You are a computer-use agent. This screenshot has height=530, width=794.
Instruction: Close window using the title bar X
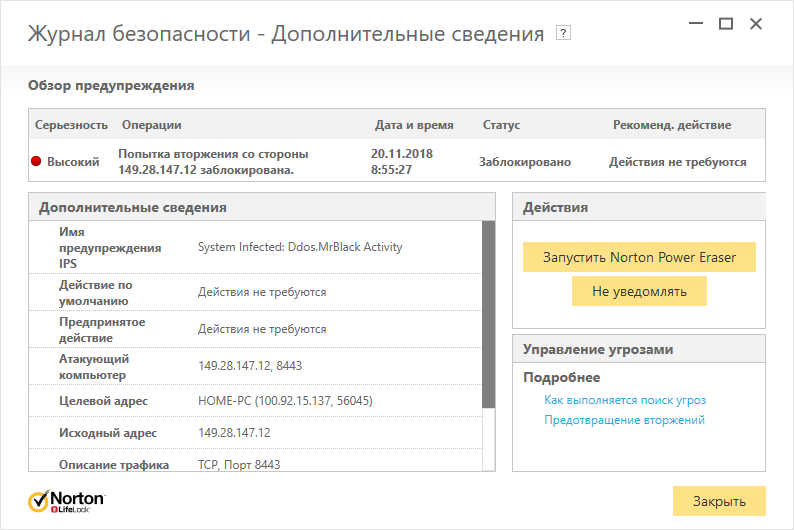pos(757,23)
